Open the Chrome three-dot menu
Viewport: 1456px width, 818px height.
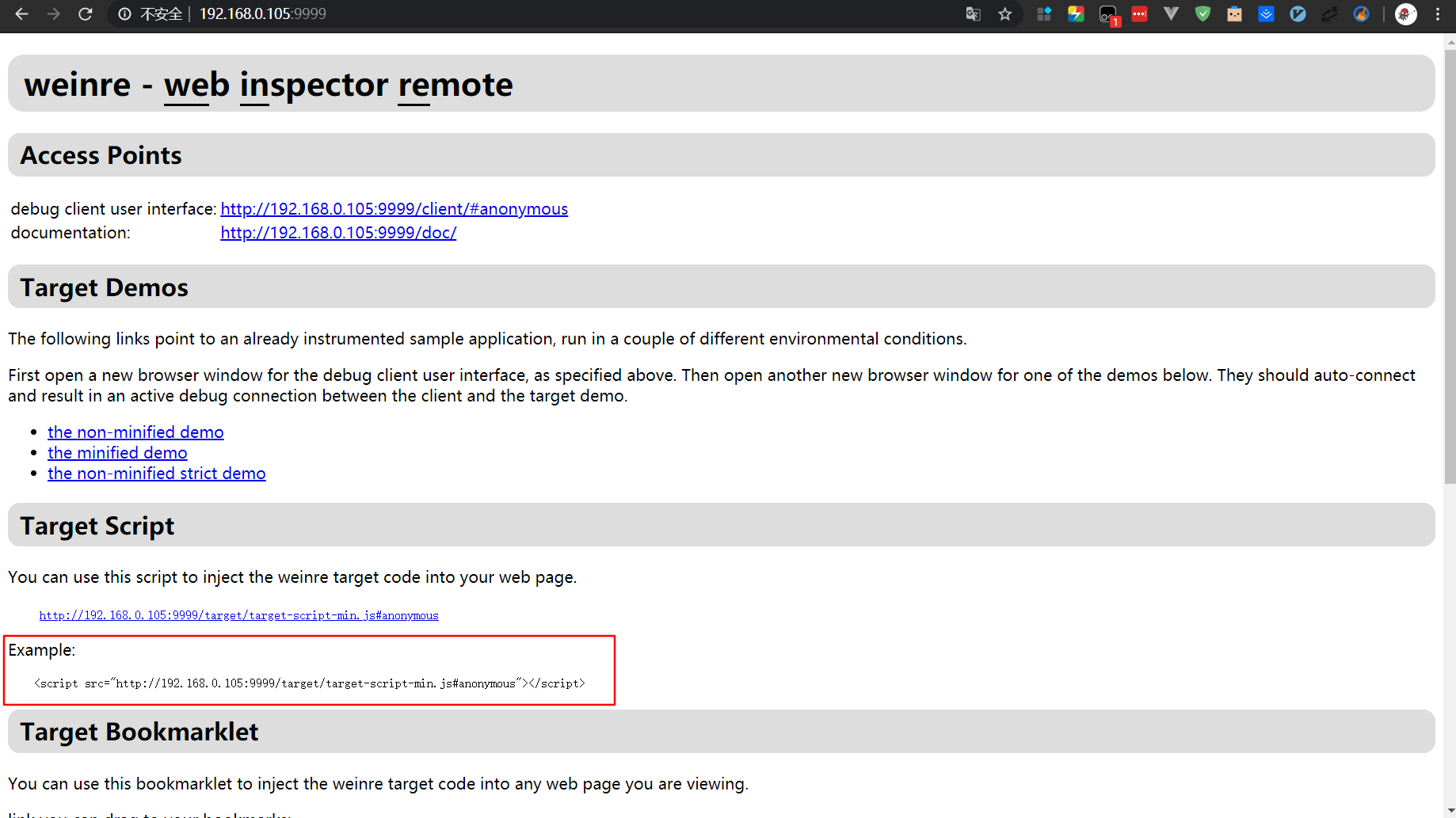coord(1438,14)
